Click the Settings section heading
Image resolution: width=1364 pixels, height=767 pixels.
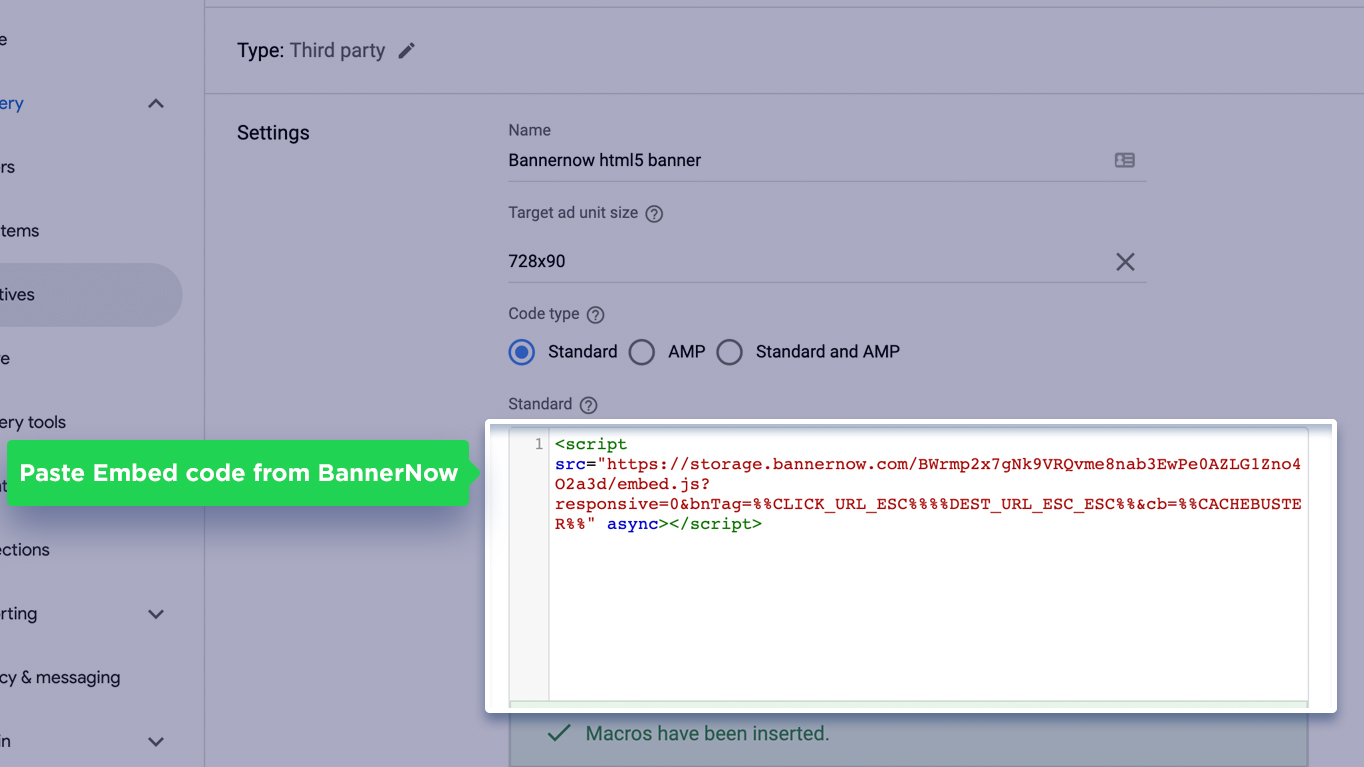(273, 133)
